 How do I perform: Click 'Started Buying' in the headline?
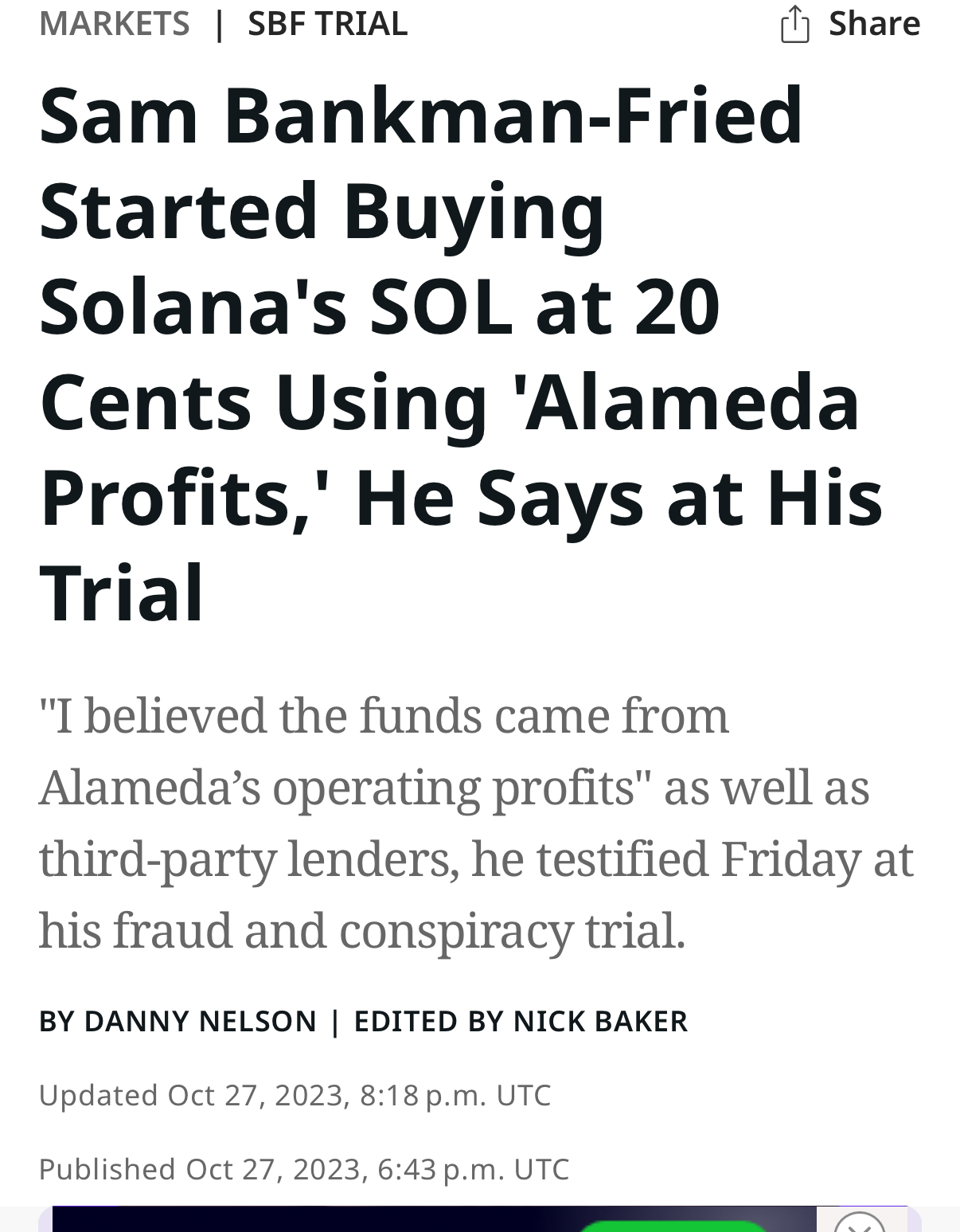(x=322, y=212)
